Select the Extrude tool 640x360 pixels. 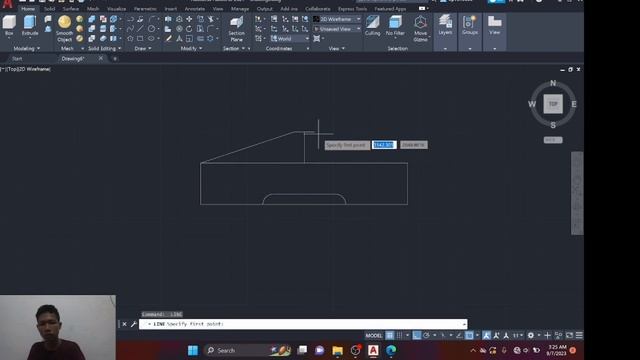[x=30, y=25]
